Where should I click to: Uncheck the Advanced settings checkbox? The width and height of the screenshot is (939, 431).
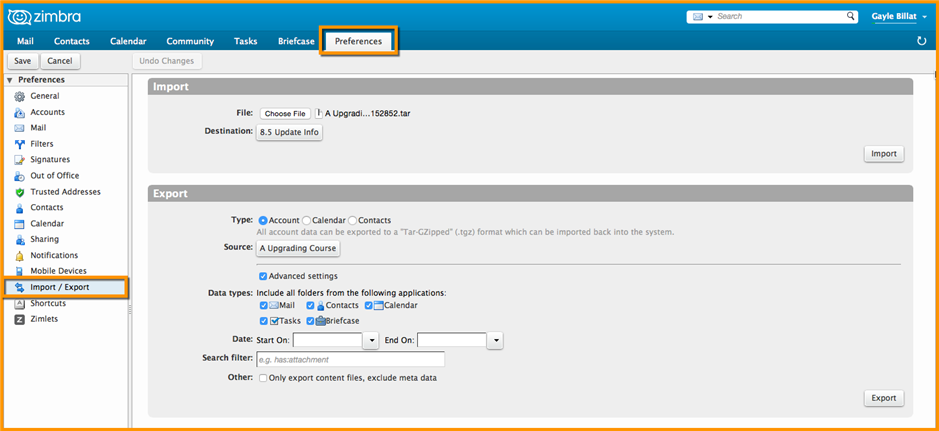pyautogui.click(x=263, y=277)
